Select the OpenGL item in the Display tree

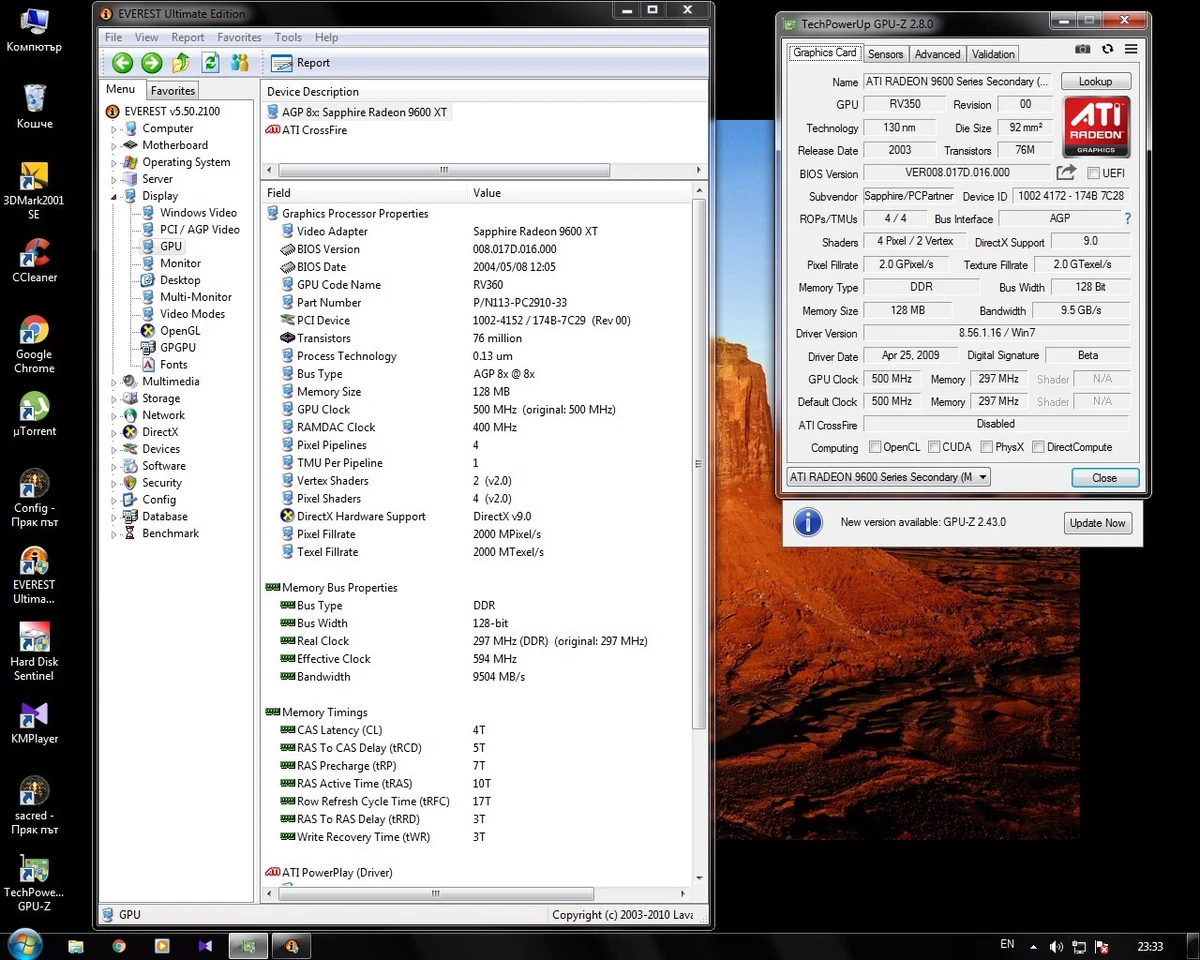[170, 331]
